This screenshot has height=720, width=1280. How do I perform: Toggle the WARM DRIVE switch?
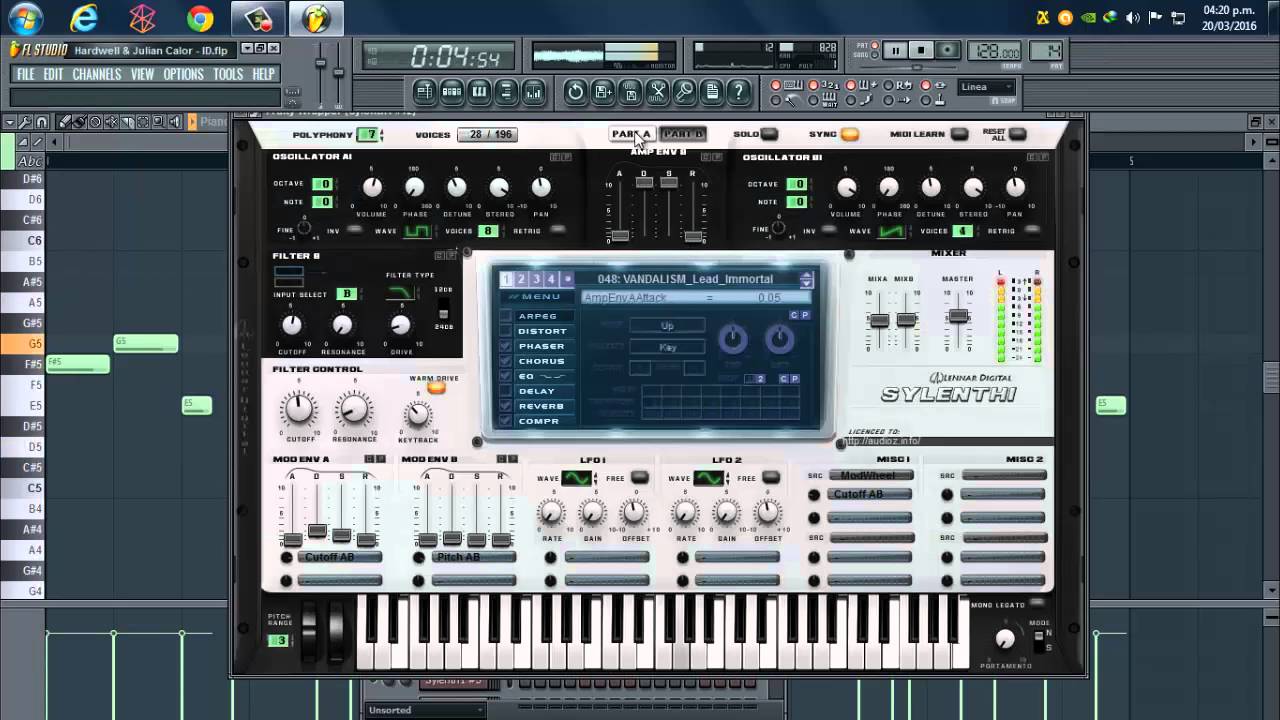[x=436, y=388]
